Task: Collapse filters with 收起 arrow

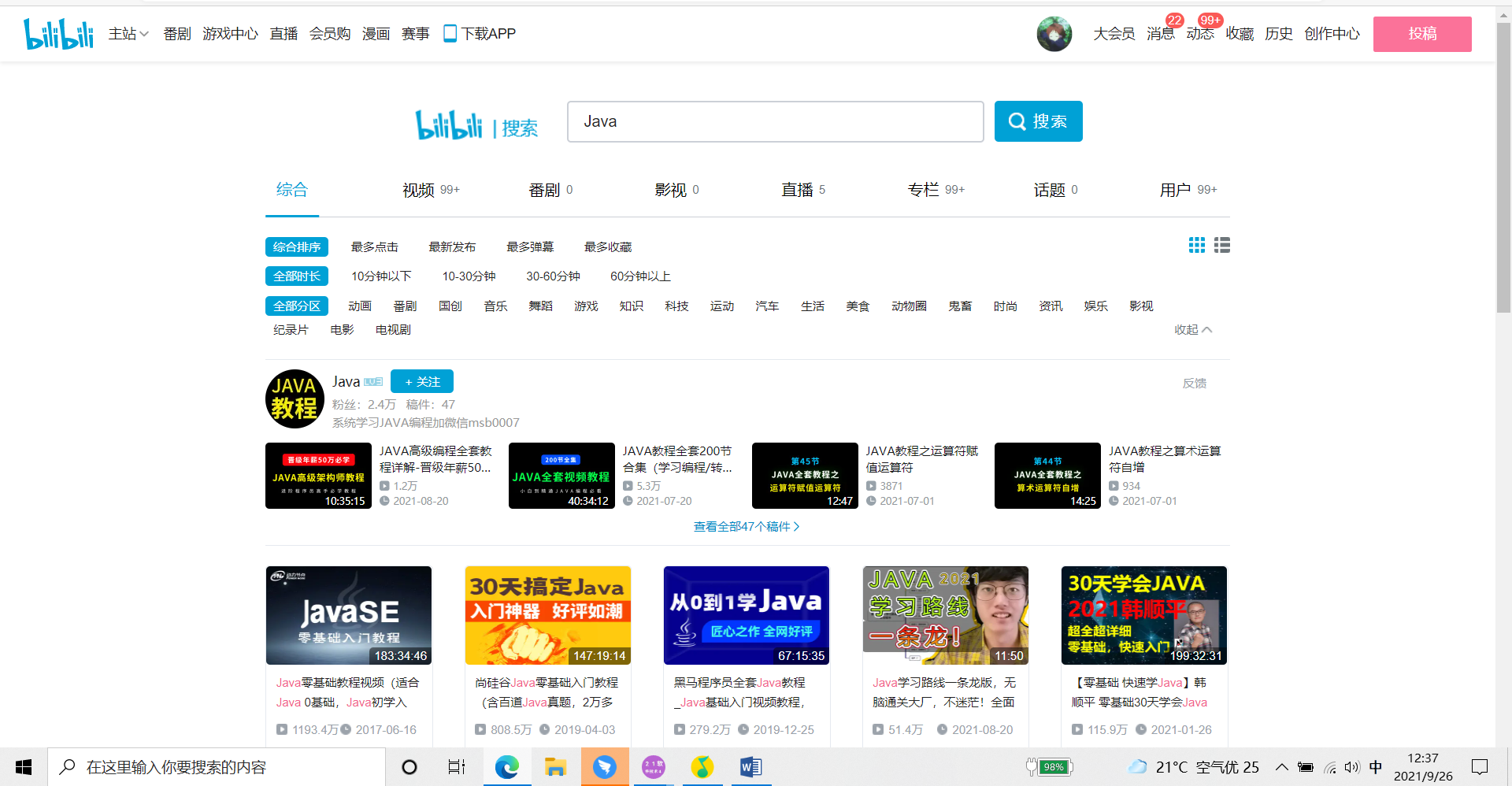Action: point(1193,329)
